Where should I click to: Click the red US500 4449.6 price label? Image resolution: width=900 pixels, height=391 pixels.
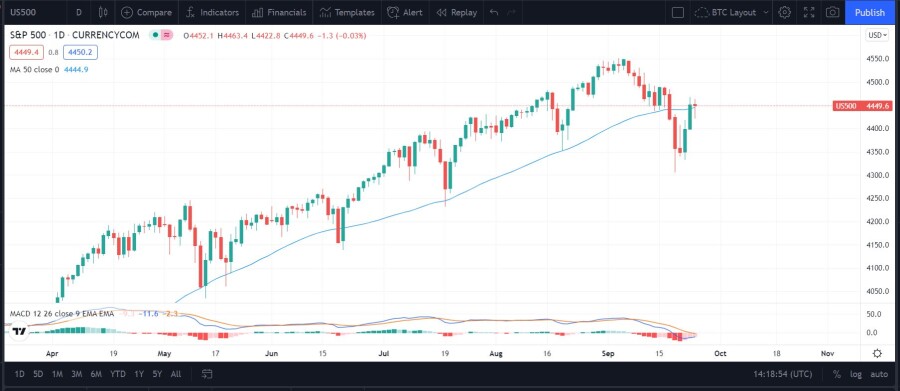863,106
